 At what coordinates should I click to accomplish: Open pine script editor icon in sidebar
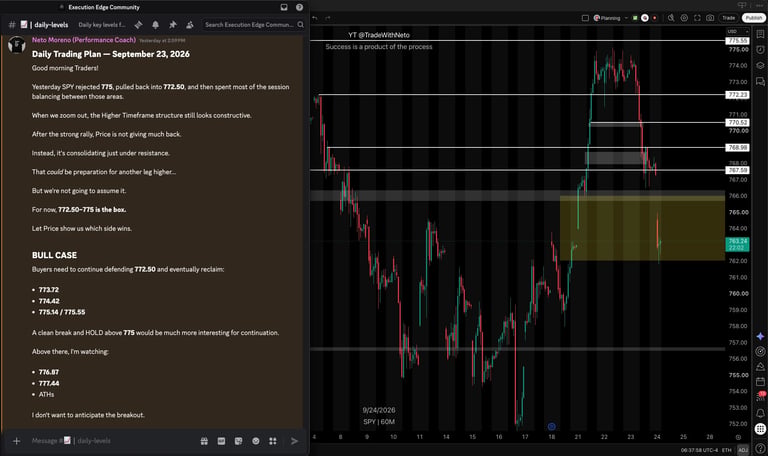[x=760, y=366]
